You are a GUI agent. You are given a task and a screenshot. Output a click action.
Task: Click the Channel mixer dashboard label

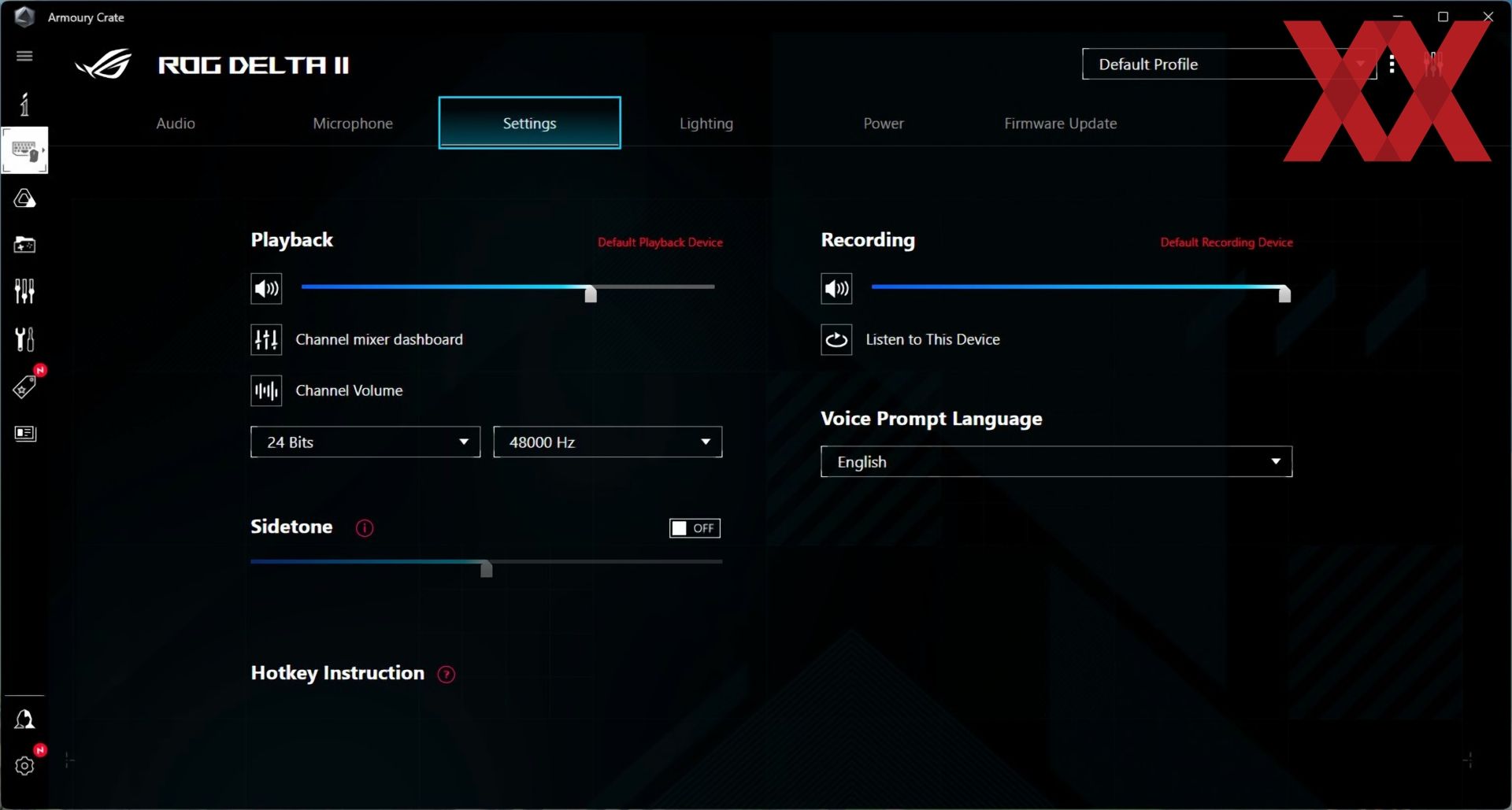tap(379, 340)
